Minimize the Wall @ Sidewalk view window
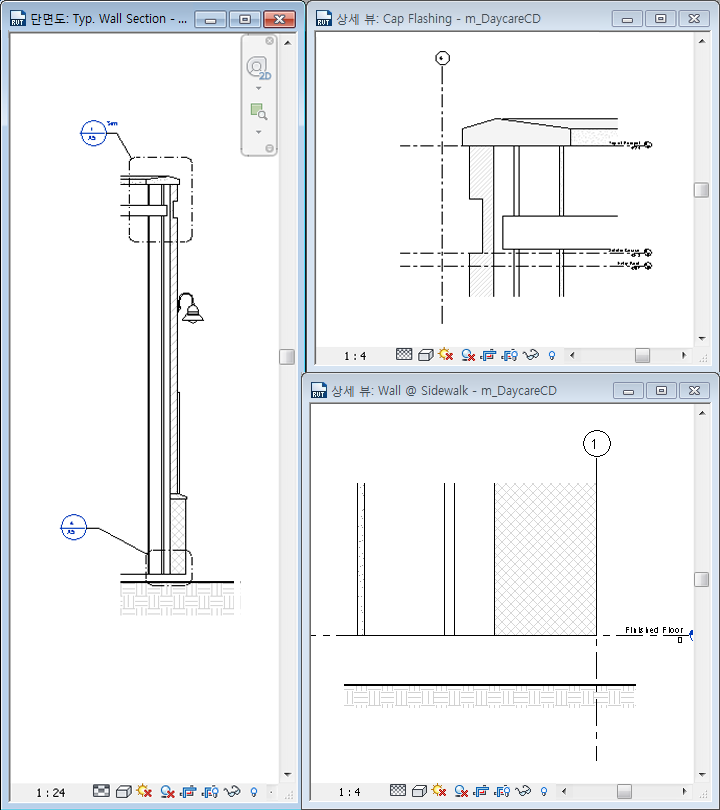 pyautogui.click(x=628, y=391)
